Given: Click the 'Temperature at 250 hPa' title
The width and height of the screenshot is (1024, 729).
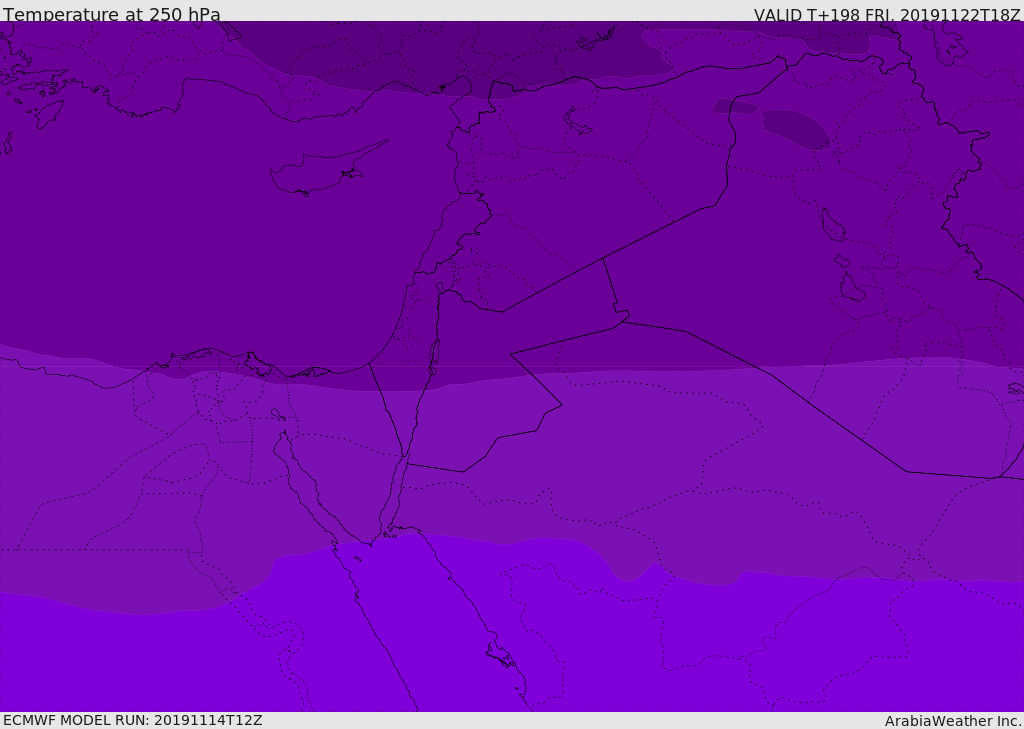Looking at the screenshot, I should click(112, 14).
